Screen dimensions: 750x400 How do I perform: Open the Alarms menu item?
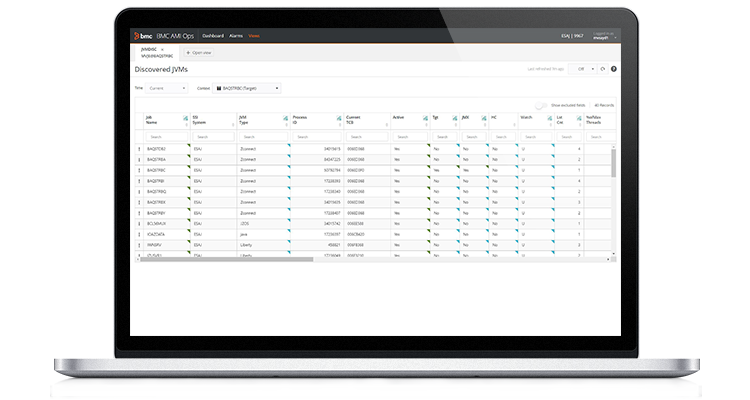(x=236, y=35)
